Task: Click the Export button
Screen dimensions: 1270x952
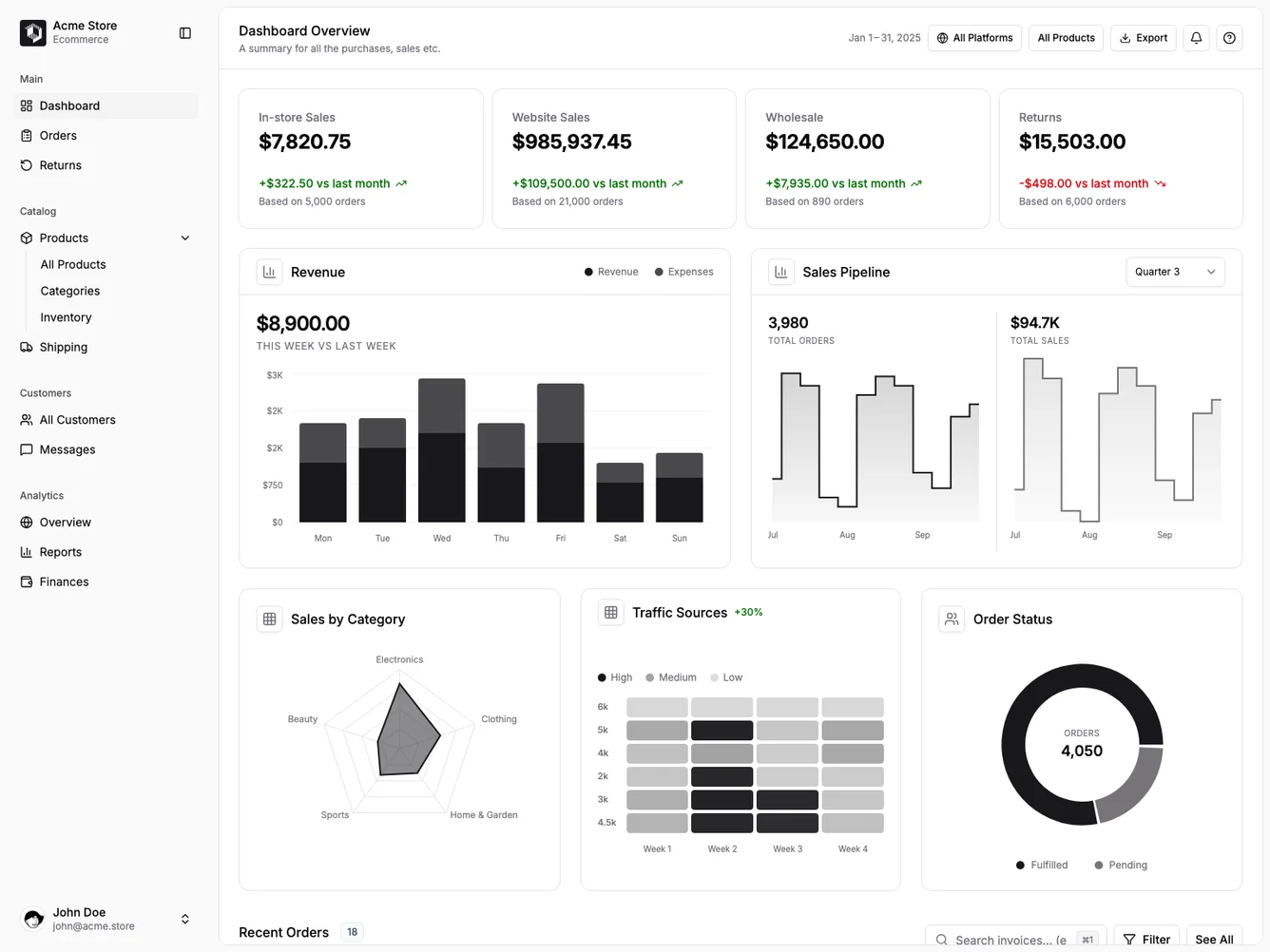Action: coord(1143,38)
